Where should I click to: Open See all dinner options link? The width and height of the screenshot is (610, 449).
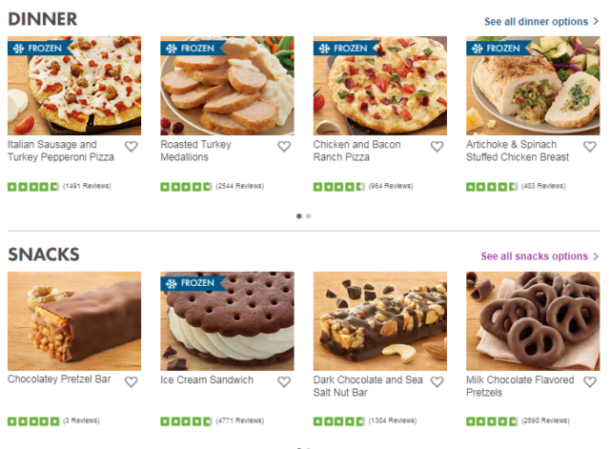(x=536, y=21)
